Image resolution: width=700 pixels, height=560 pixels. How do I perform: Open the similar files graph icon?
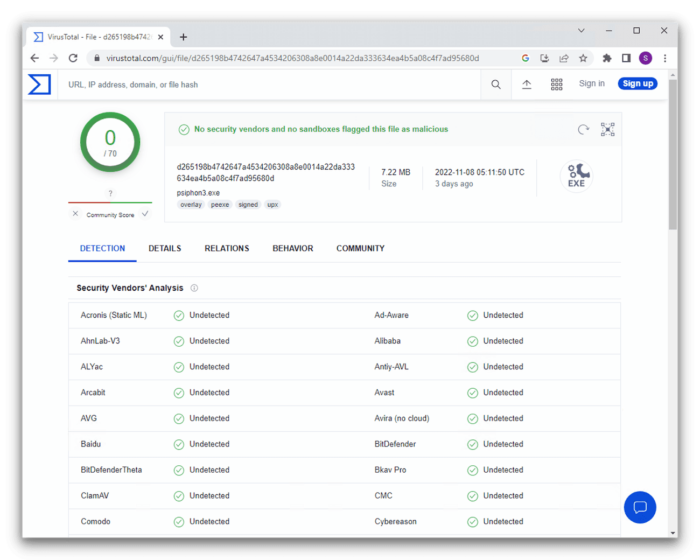(x=607, y=129)
